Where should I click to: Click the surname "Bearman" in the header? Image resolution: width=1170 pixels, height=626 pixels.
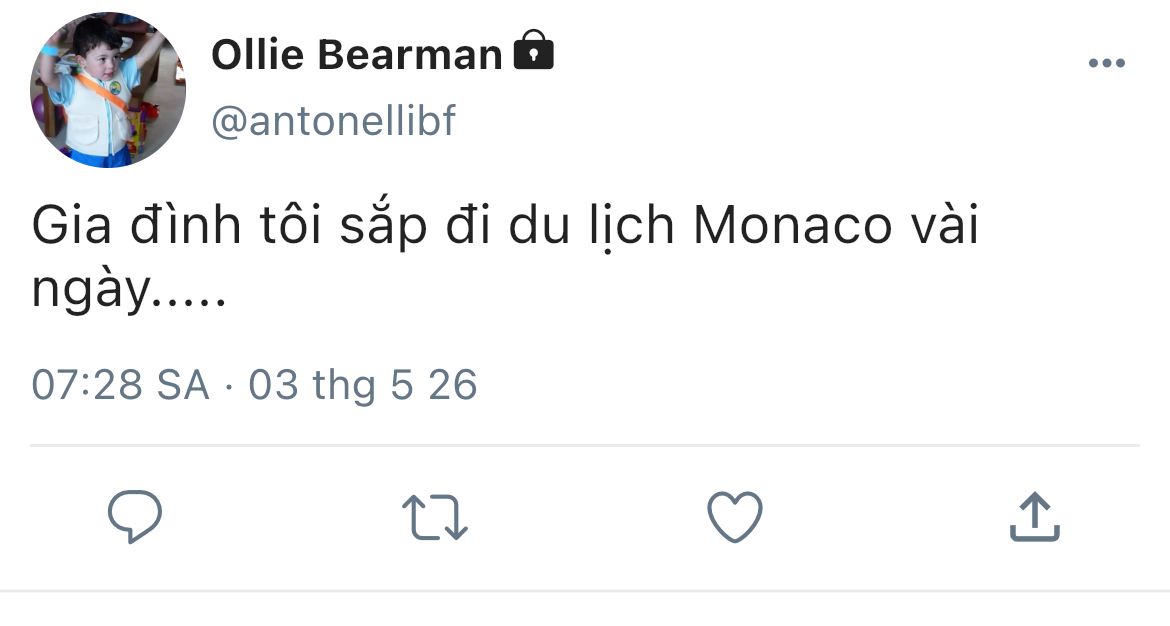click(x=410, y=55)
